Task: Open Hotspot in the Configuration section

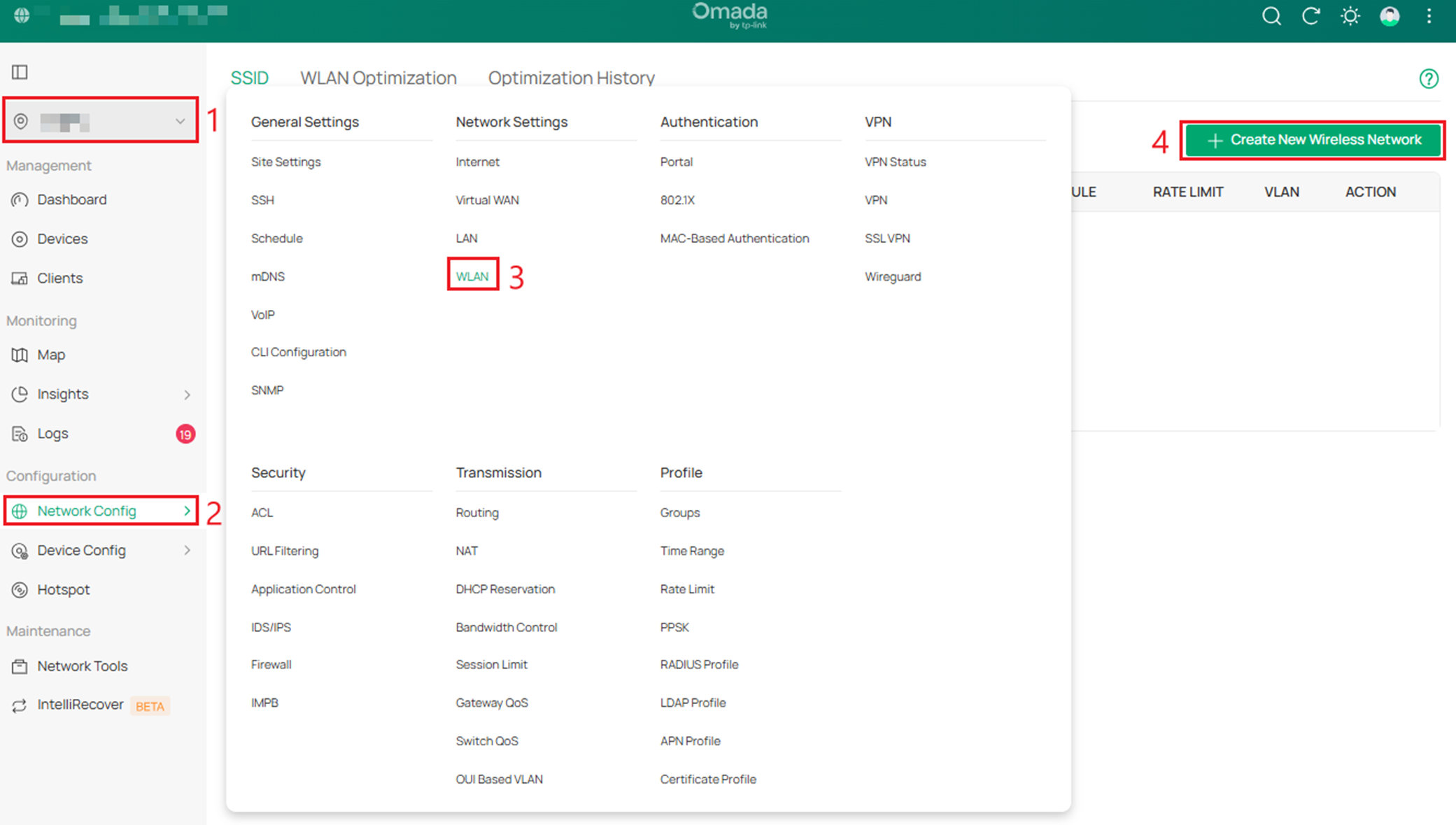Action: [x=64, y=589]
